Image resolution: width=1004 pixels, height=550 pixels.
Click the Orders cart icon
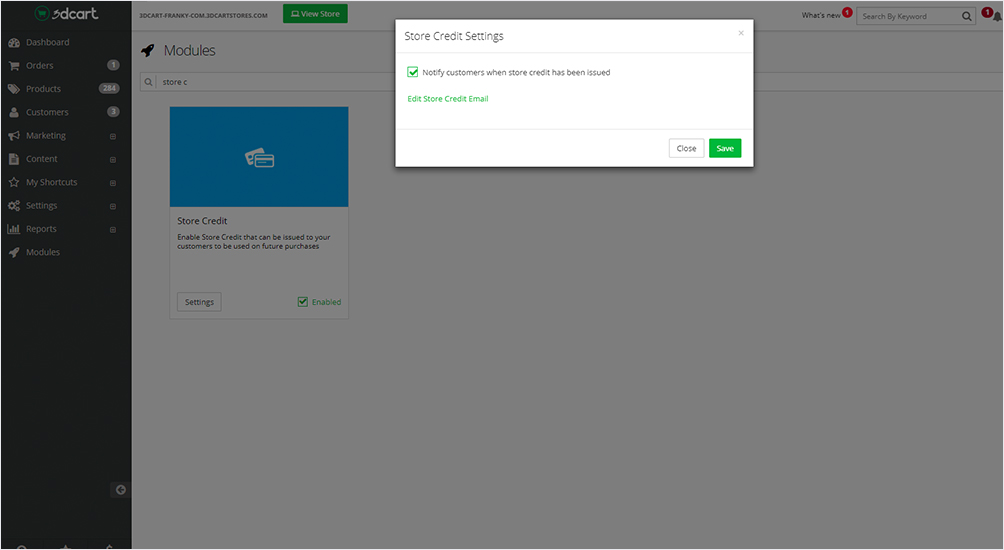(14, 66)
